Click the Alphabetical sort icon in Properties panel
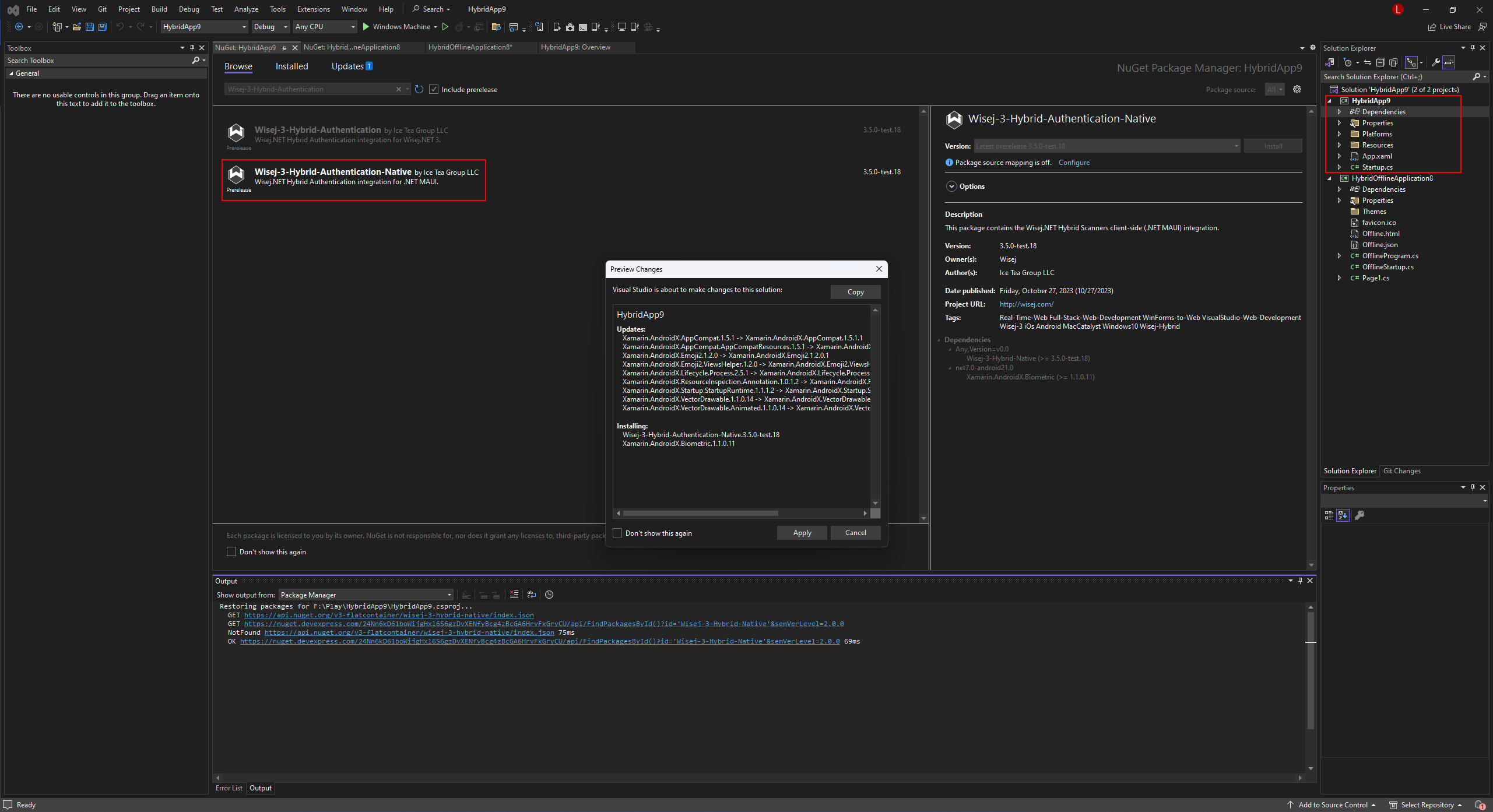This screenshot has height=812, width=1493. coord(1343,515)
